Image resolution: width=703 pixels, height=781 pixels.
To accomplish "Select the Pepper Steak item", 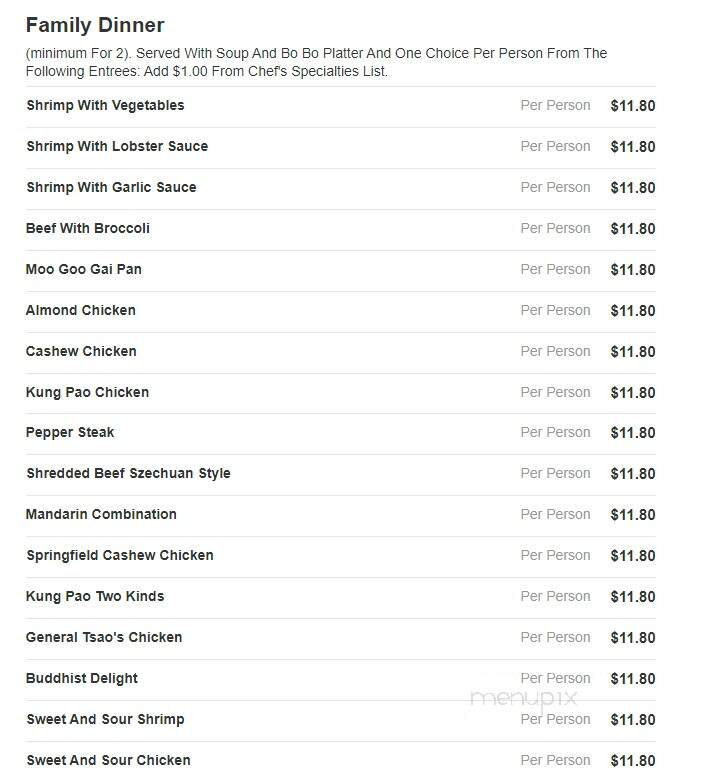I will pyautogui.click(x=70, y=432).
